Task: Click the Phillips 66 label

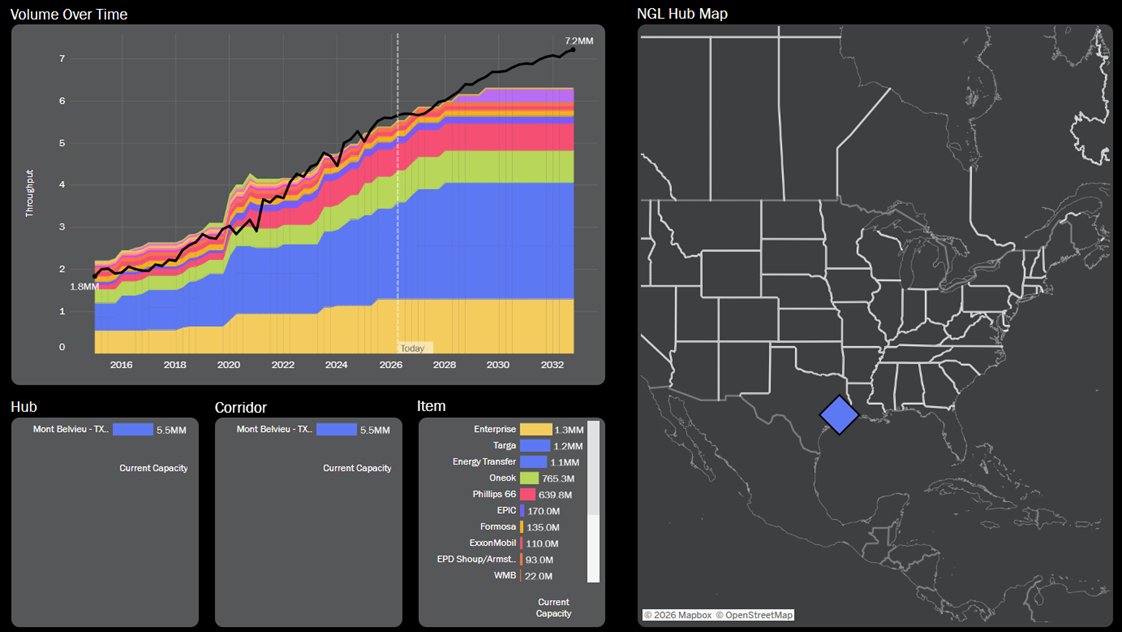Action: click(494, 495)
